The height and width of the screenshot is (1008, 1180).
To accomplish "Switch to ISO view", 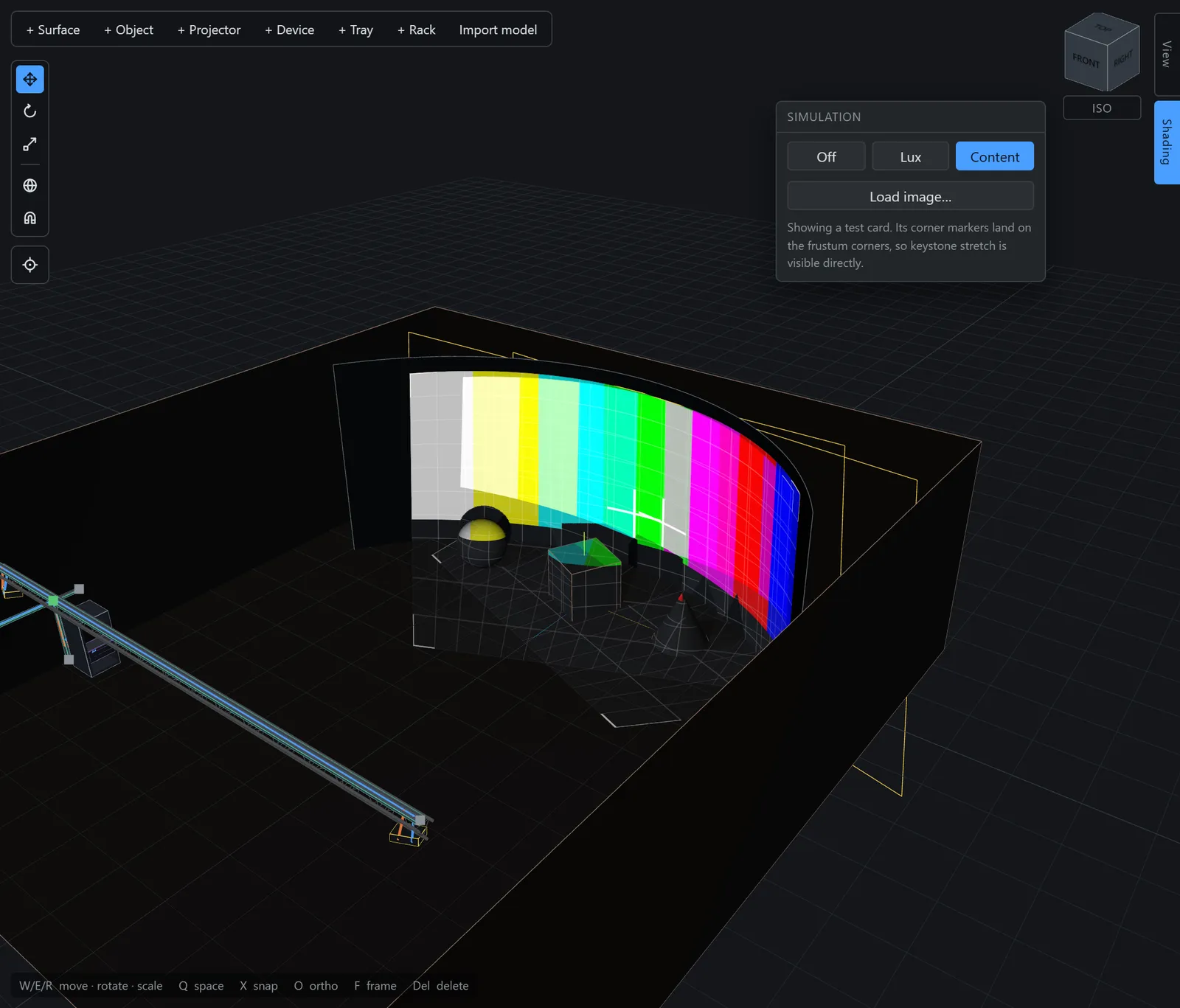I will 1102,108.
